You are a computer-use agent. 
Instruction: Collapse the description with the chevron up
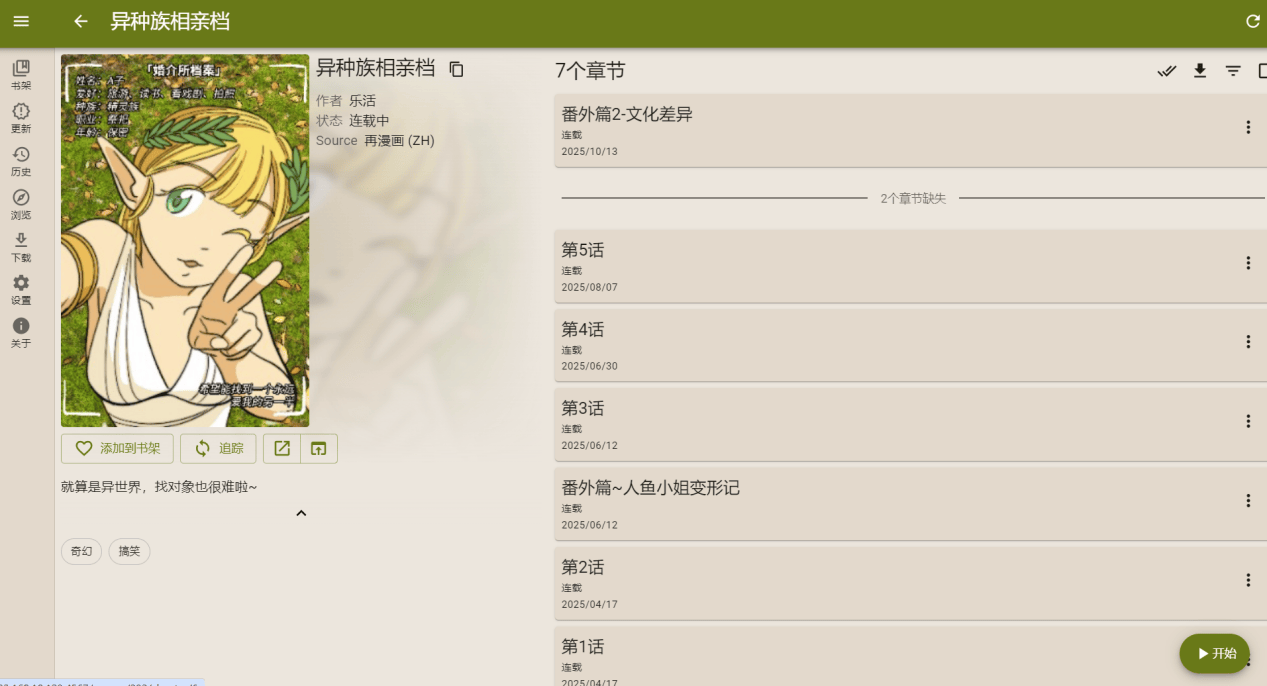[x=301, y=513]
